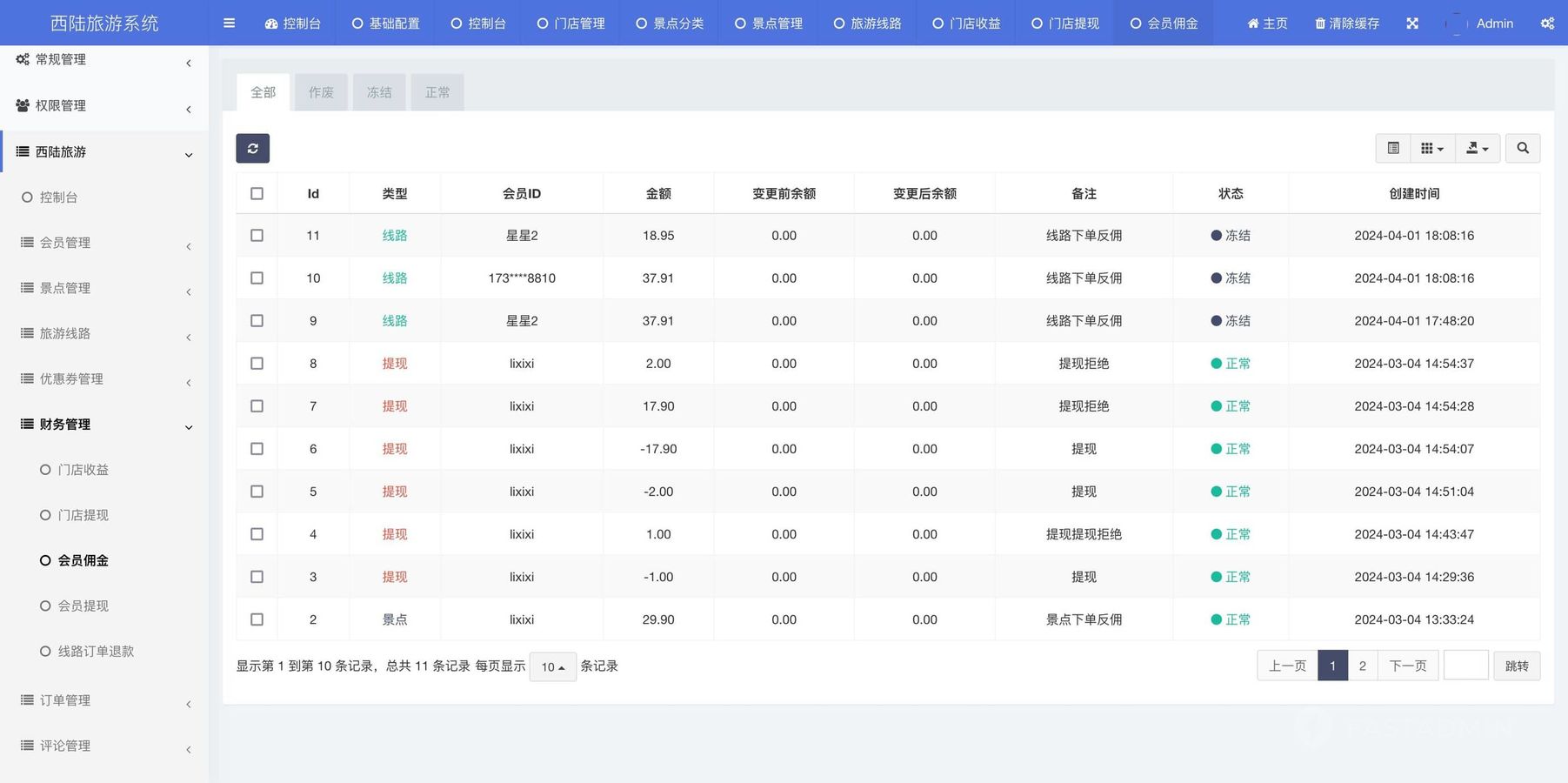Screen dimensions: 1568x783
Task: Open the table search icon
Action: pos(1522,149)
